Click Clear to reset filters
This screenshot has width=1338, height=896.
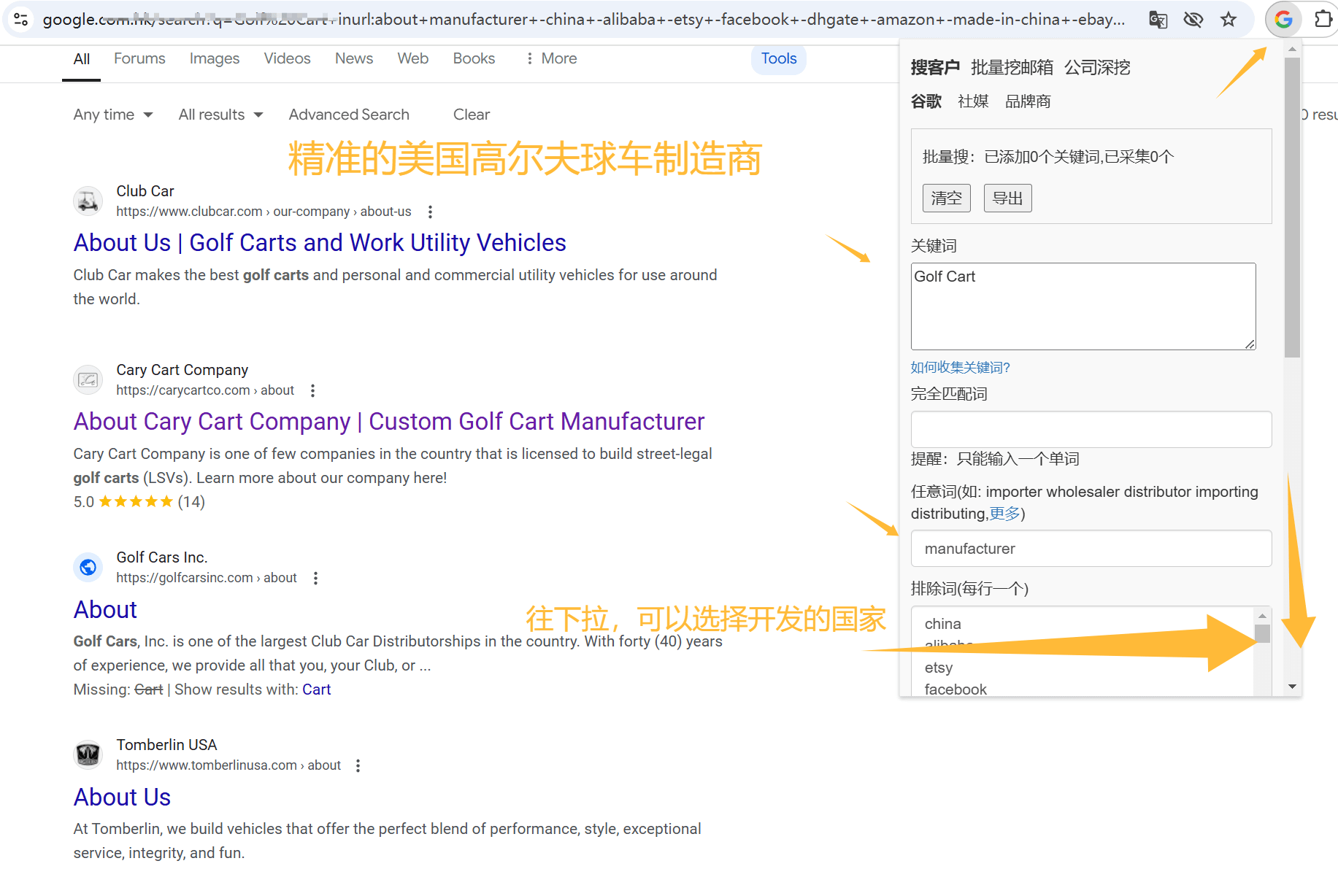tap(471, 115)
